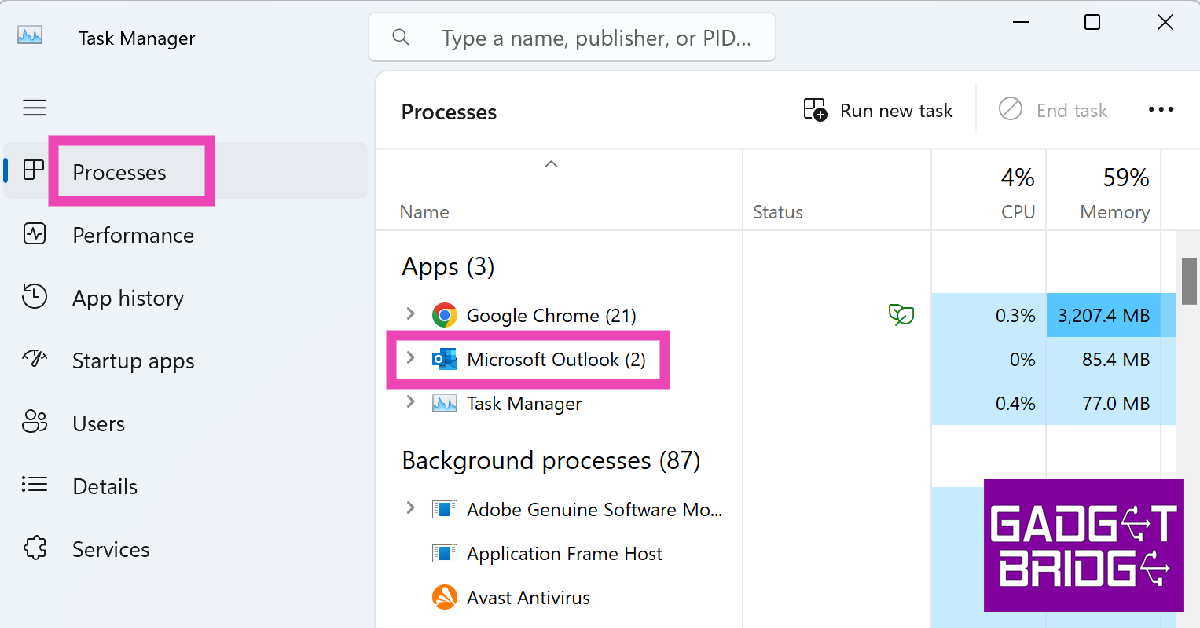Click the Task Manager process row icon

click(x=444, y=404)
